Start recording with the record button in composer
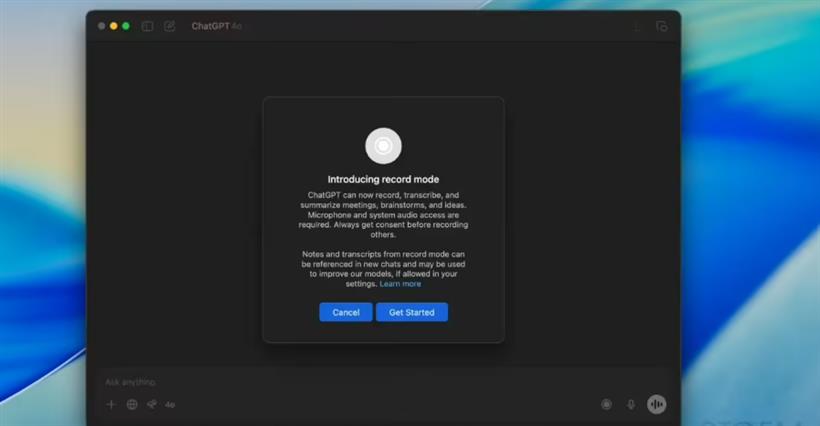 click(x=606, y=404)
